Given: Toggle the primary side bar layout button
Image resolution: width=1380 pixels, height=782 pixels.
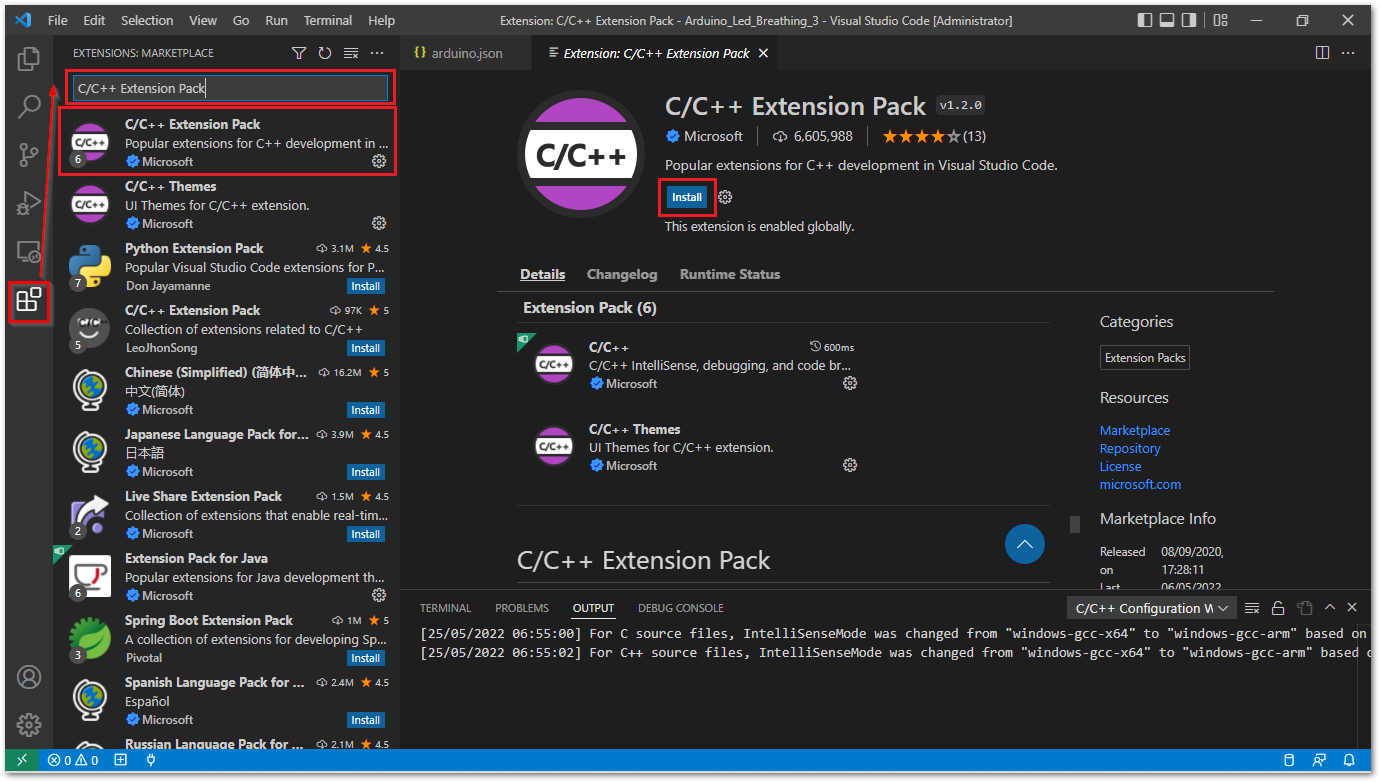Looking at the screenshot, I should coord(1145,20).
